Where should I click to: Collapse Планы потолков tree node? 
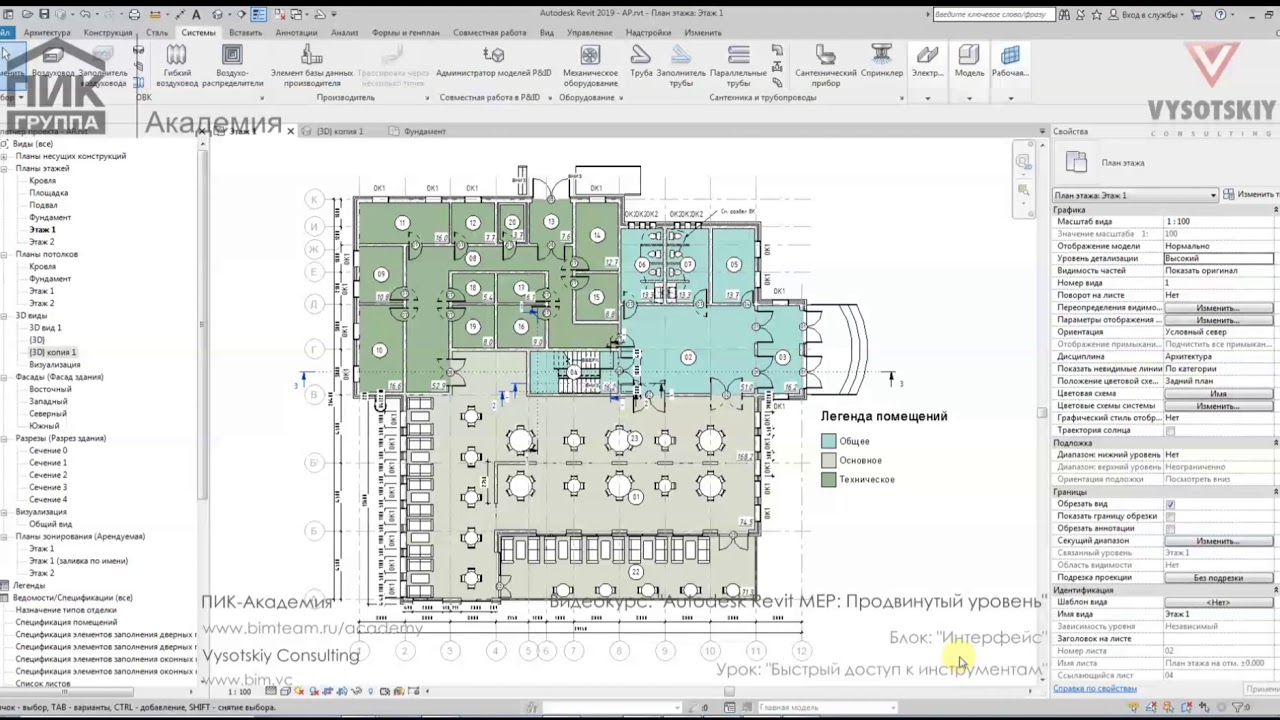pyautogui.click(x=5, y=254)
